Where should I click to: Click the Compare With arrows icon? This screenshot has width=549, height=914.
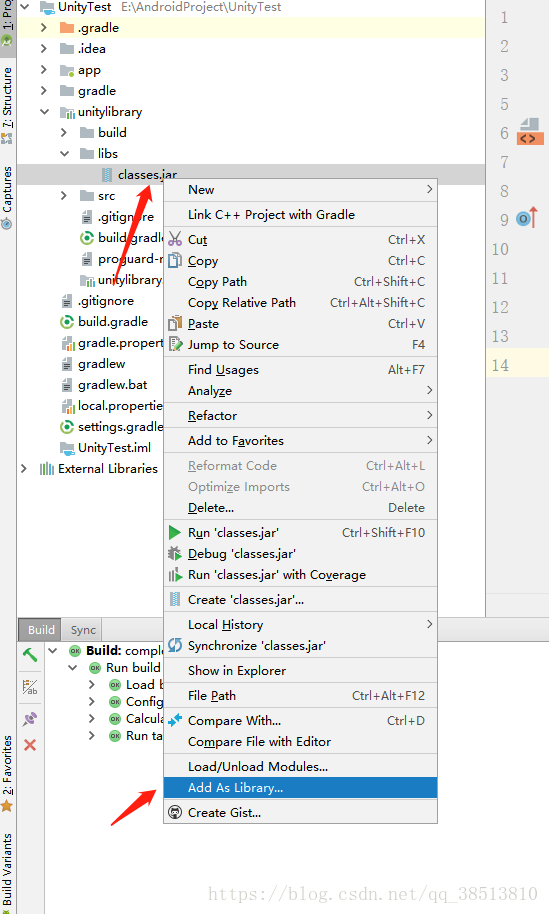[175, 720]
